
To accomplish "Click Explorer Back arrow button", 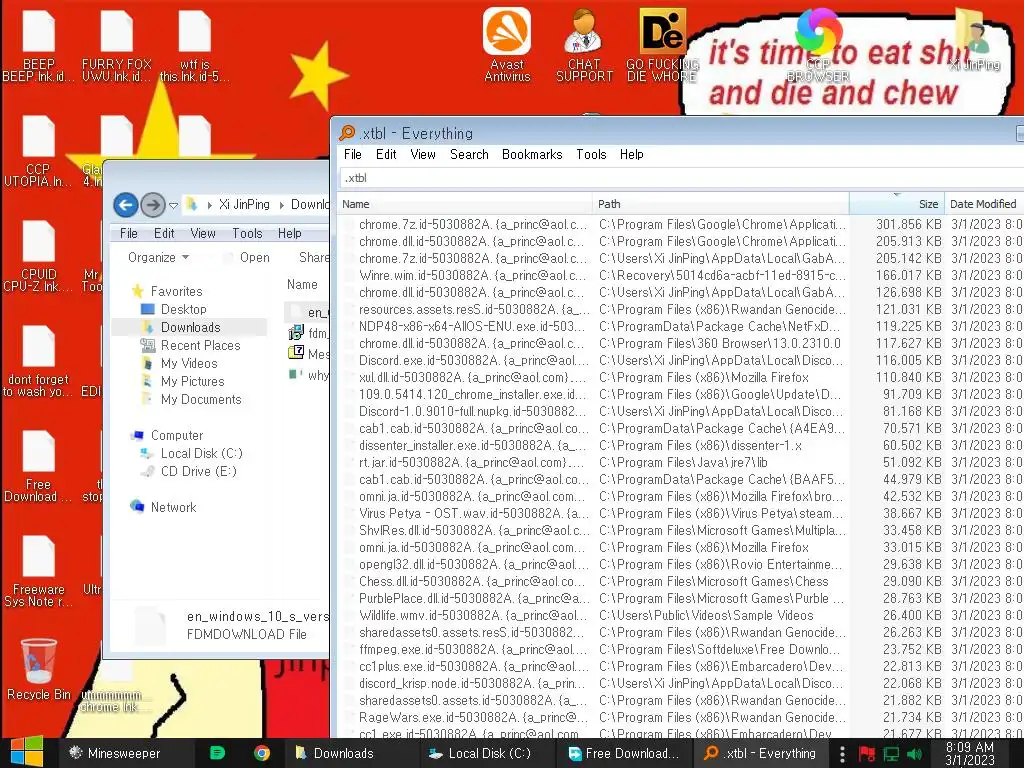I will click(126, 205).
